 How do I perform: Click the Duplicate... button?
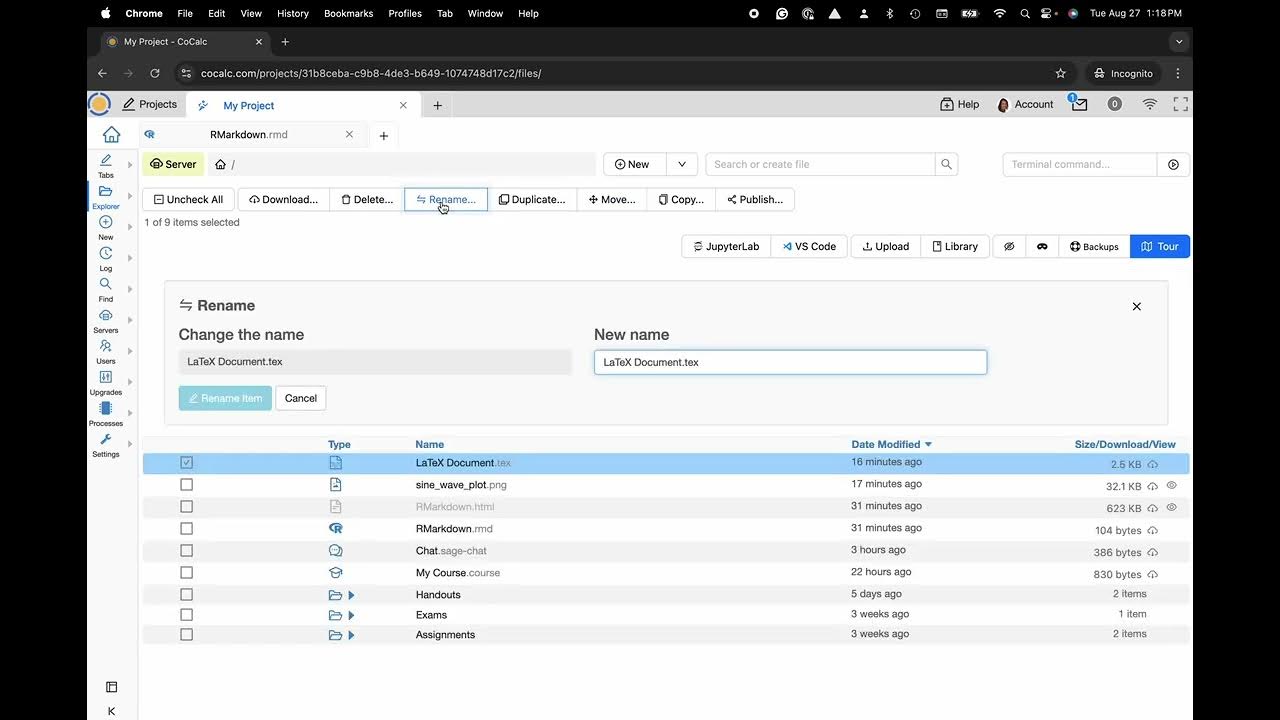click(532, 199)
